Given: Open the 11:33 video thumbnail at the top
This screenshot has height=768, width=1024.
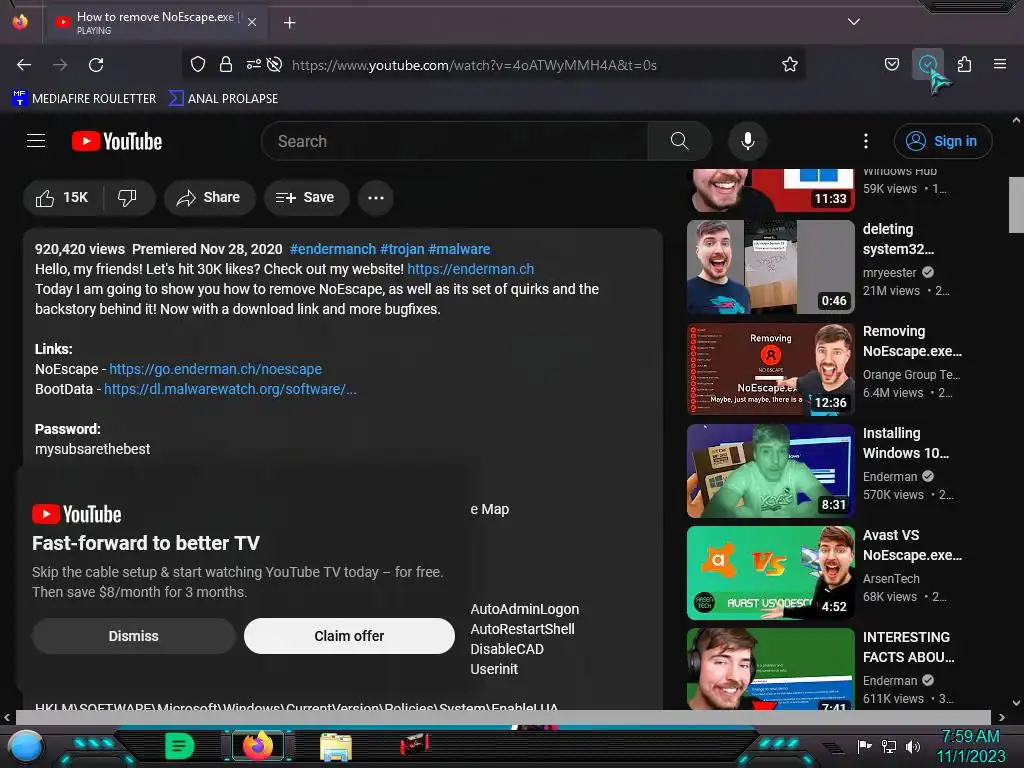Looking at the screenshot, I should [771, 190].
